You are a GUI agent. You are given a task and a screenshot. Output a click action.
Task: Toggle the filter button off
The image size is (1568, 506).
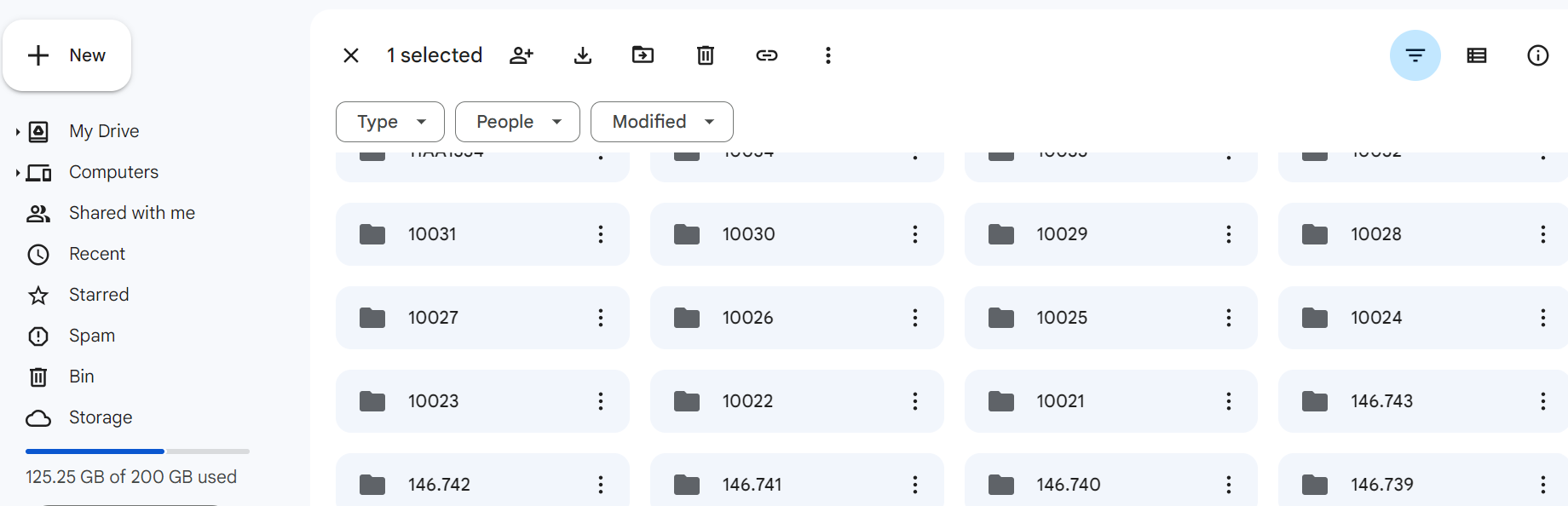tap(1415, 55)
